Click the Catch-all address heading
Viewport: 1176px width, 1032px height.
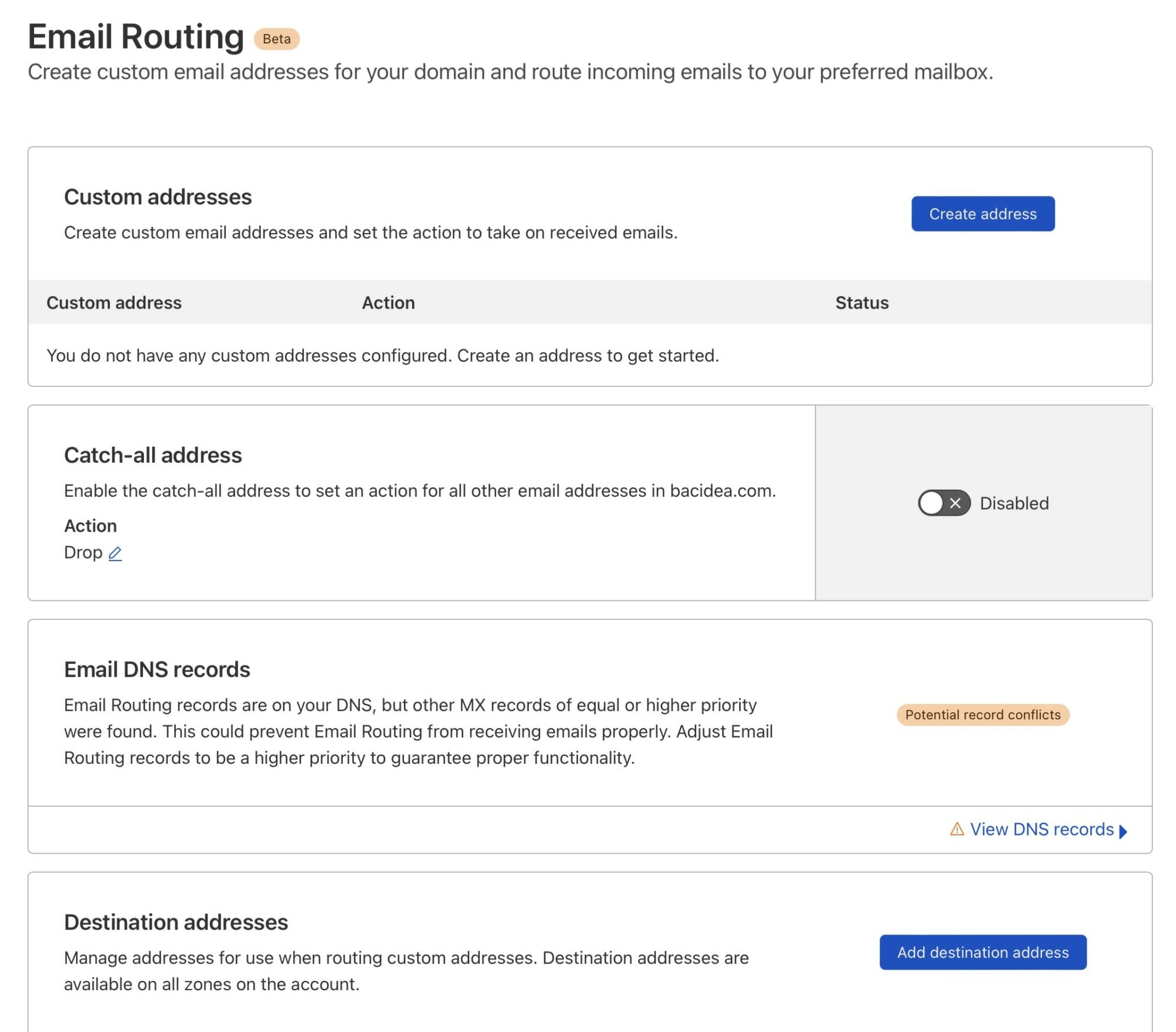click(153, 455)
